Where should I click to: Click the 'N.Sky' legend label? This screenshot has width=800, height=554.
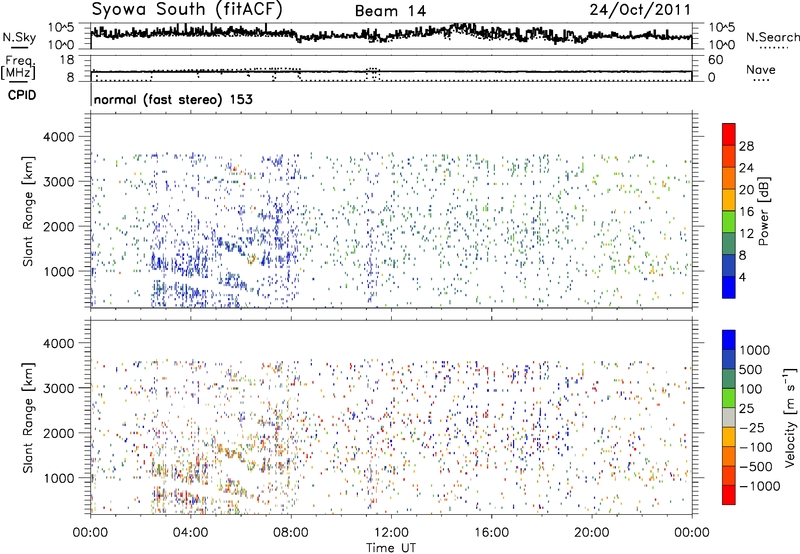[19, 37]
